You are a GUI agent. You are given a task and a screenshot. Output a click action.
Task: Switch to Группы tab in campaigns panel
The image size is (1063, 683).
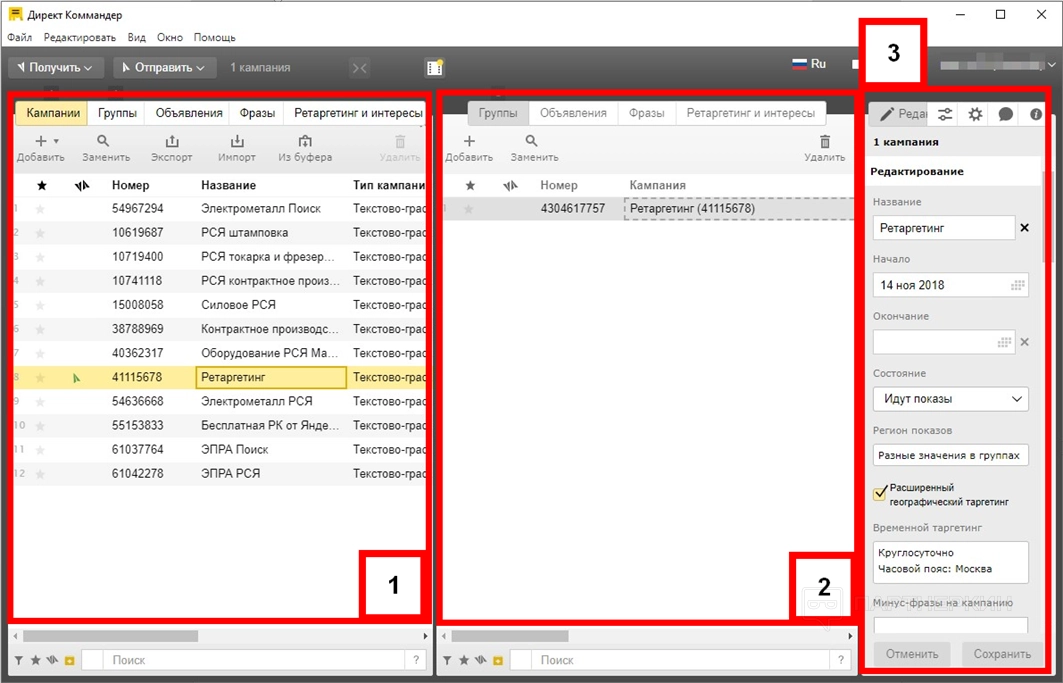[x=117, y=113]
